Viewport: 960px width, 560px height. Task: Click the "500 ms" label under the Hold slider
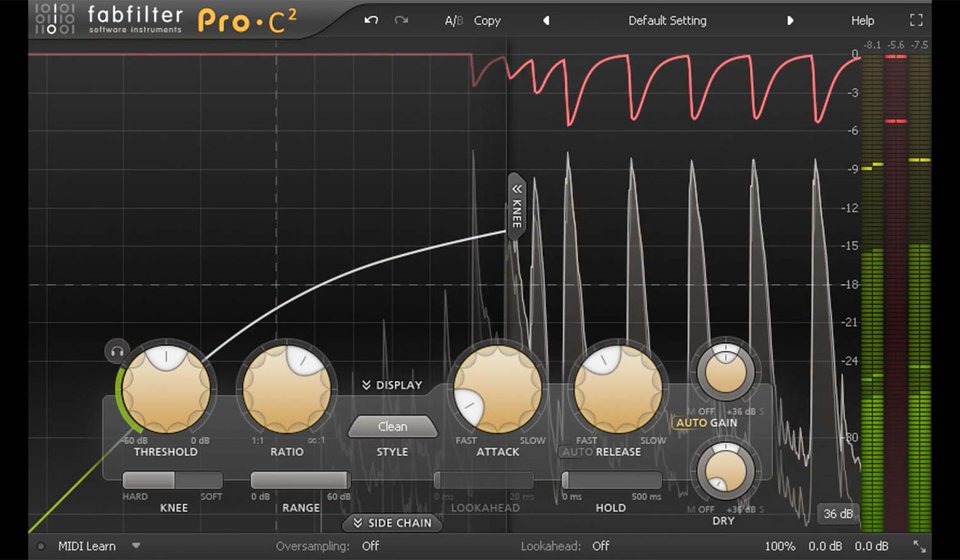point(645,496)
